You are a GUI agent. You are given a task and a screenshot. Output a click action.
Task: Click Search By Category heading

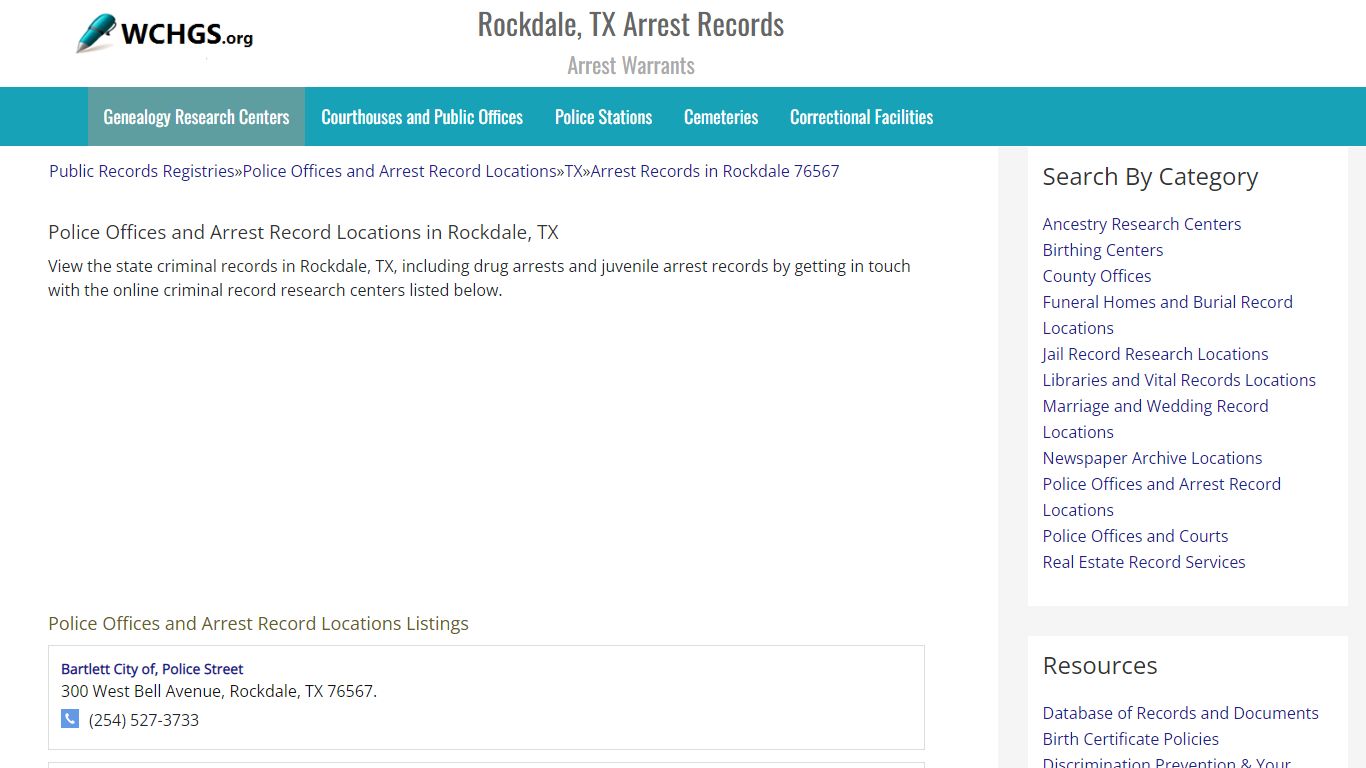pyautogui.click(x=1150, y=177)
